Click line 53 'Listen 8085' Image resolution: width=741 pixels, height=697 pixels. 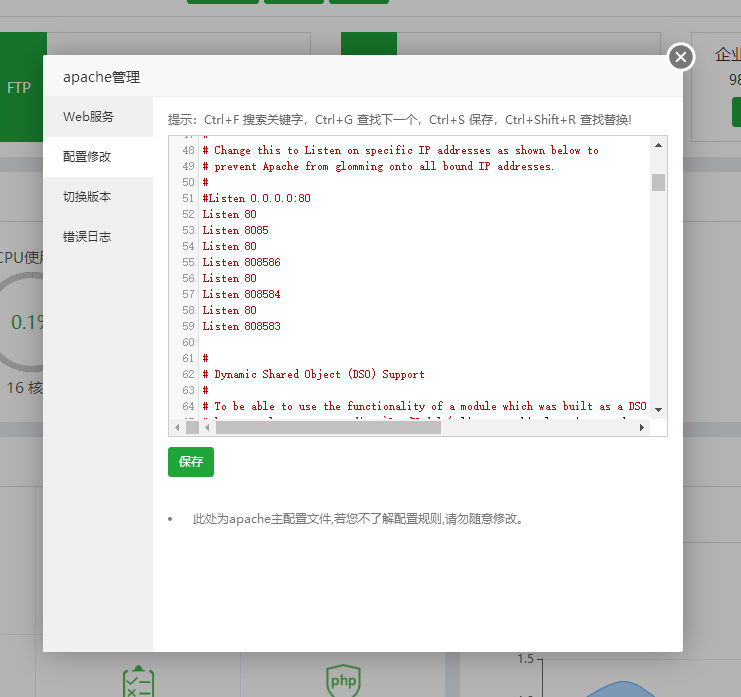[235, 231]
